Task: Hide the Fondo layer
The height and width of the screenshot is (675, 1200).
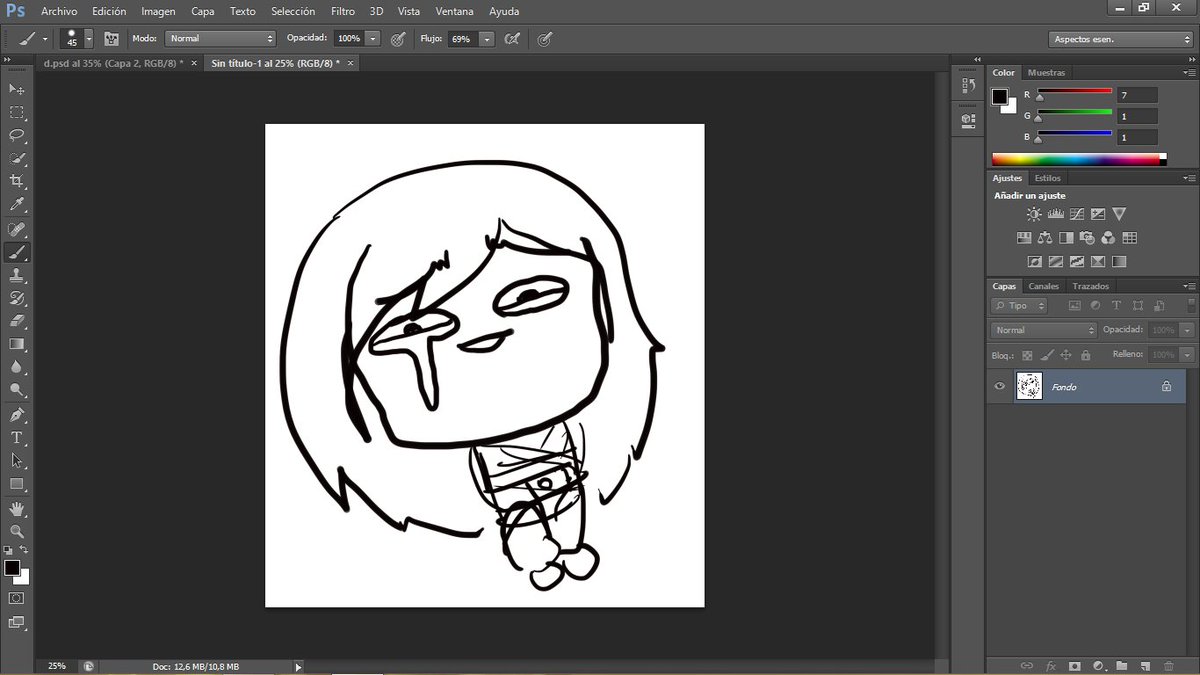Action: (x=998, y=386)
